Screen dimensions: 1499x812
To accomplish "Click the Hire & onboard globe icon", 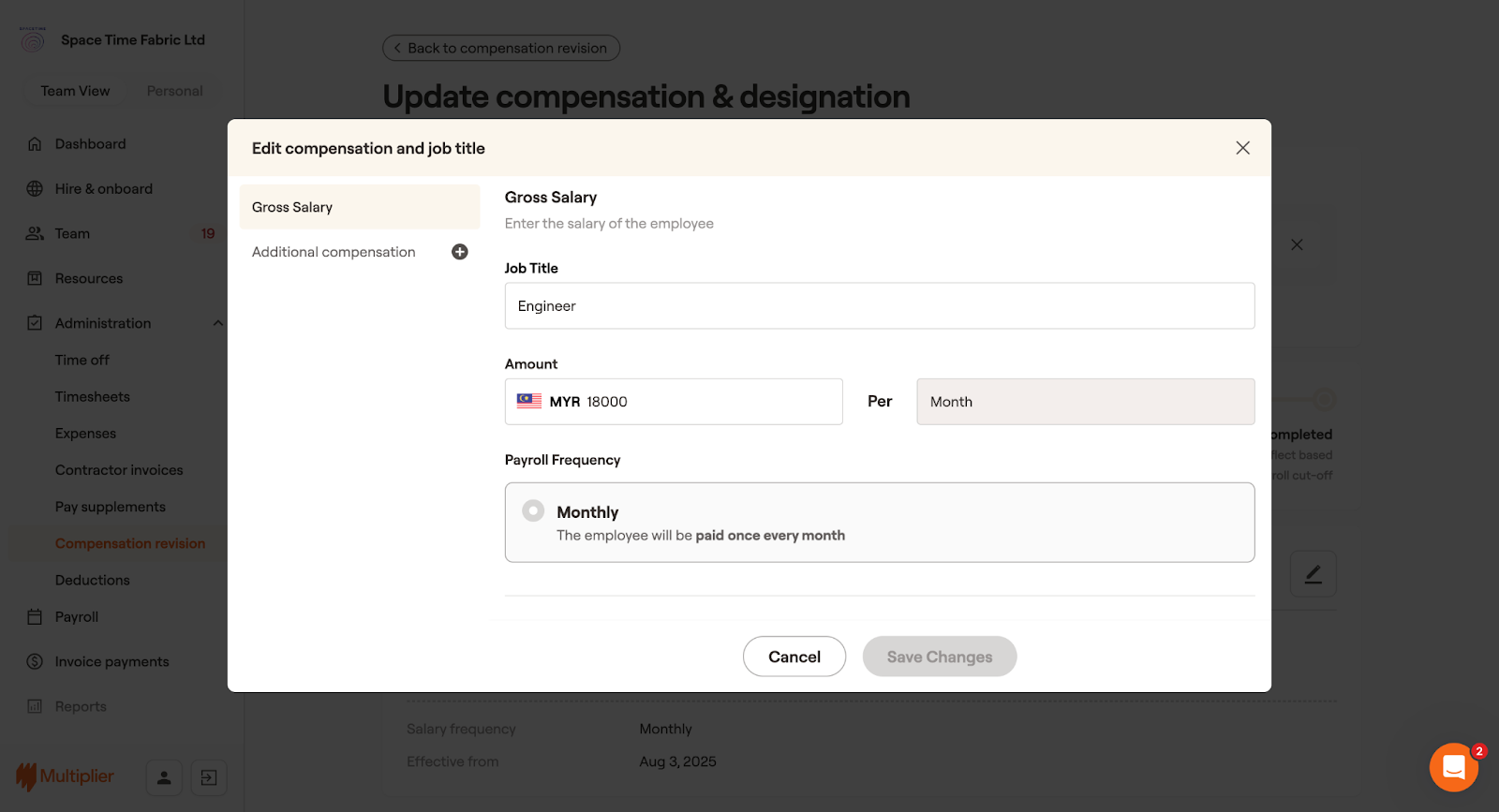I will click(x=35, y=189).
